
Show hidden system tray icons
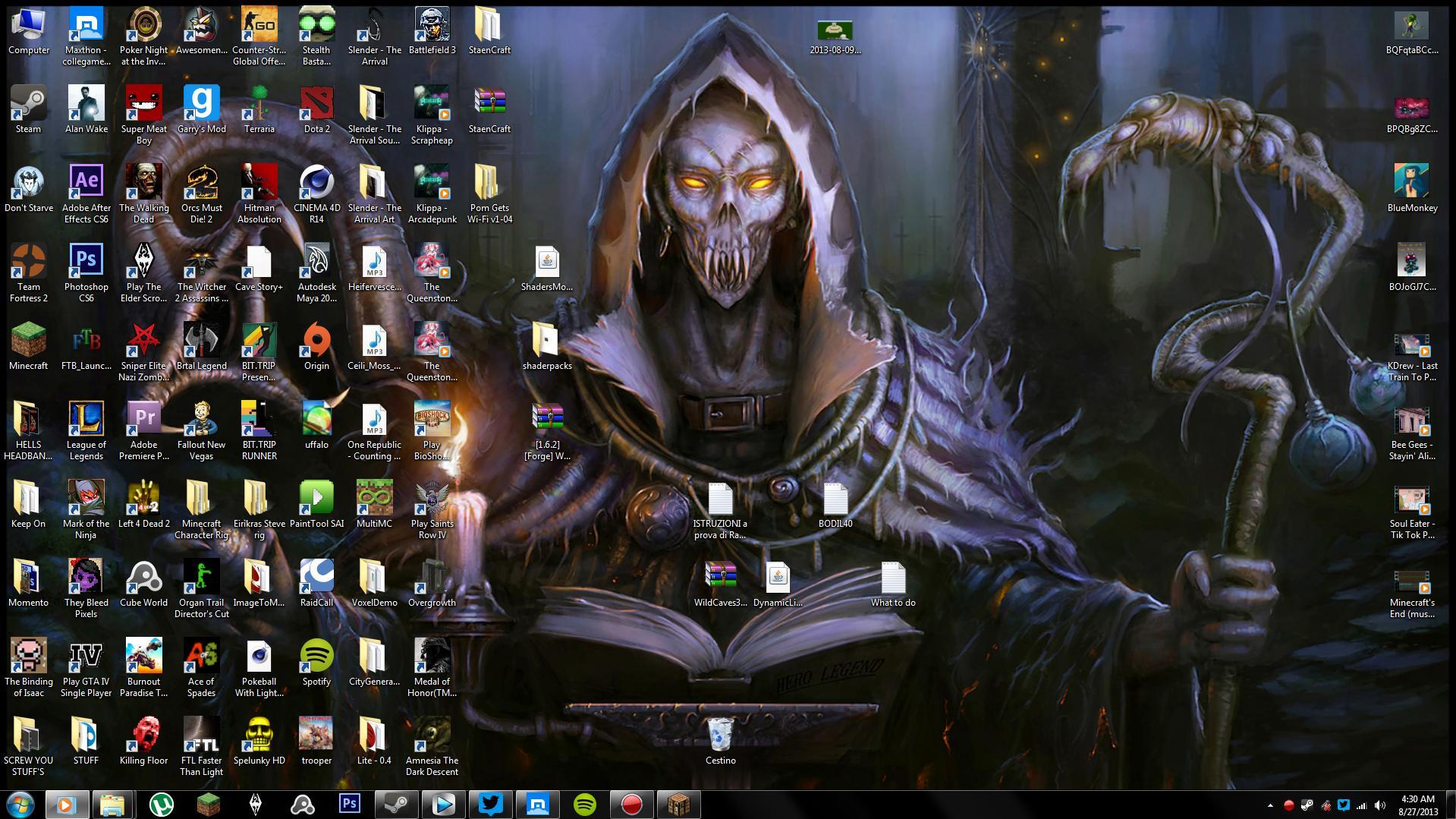(x=1270, y=805)
